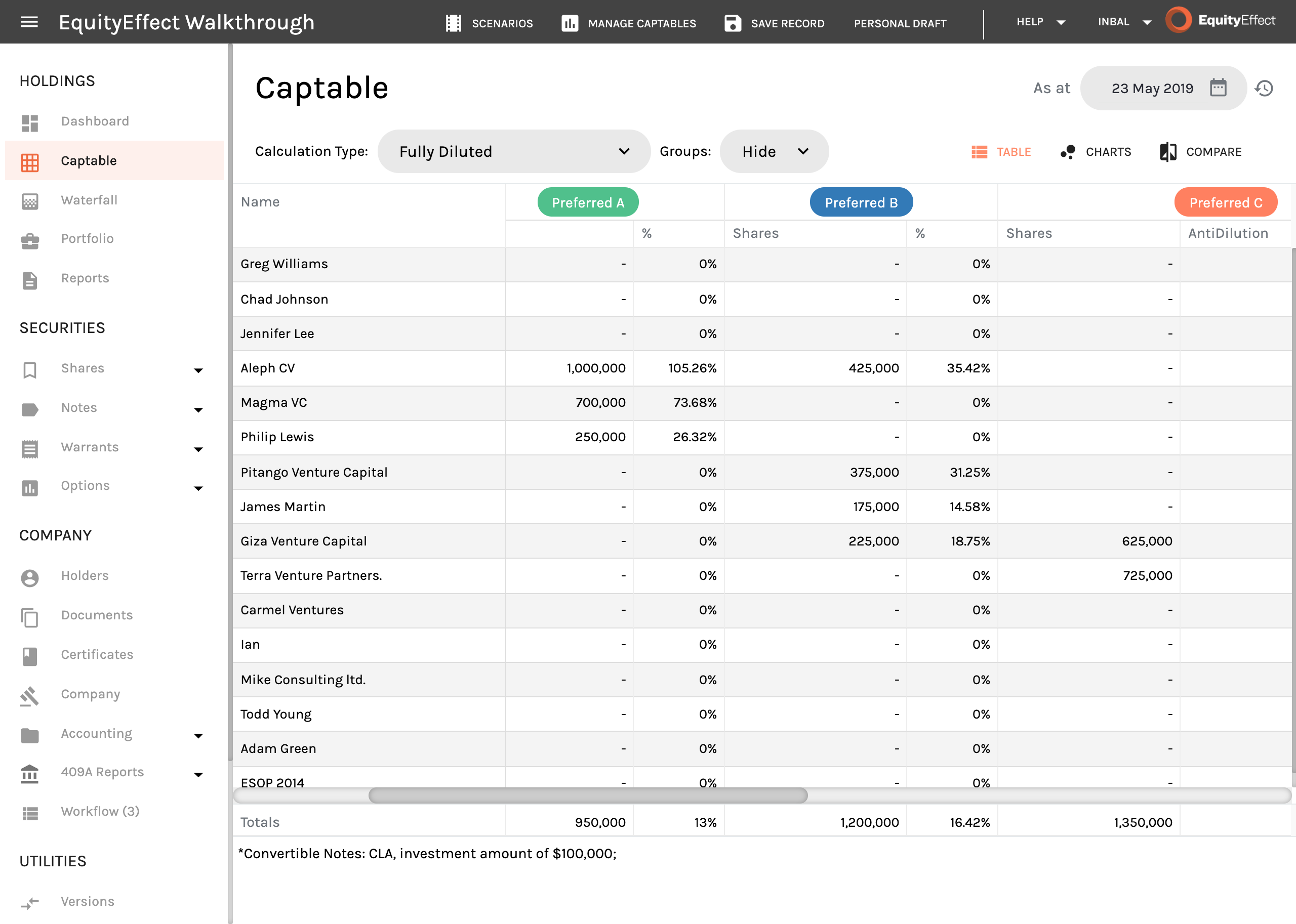Screen dimensions: 1296x924
Task: Click the EquityEffect logo
Action: (x=1220, y=20)
